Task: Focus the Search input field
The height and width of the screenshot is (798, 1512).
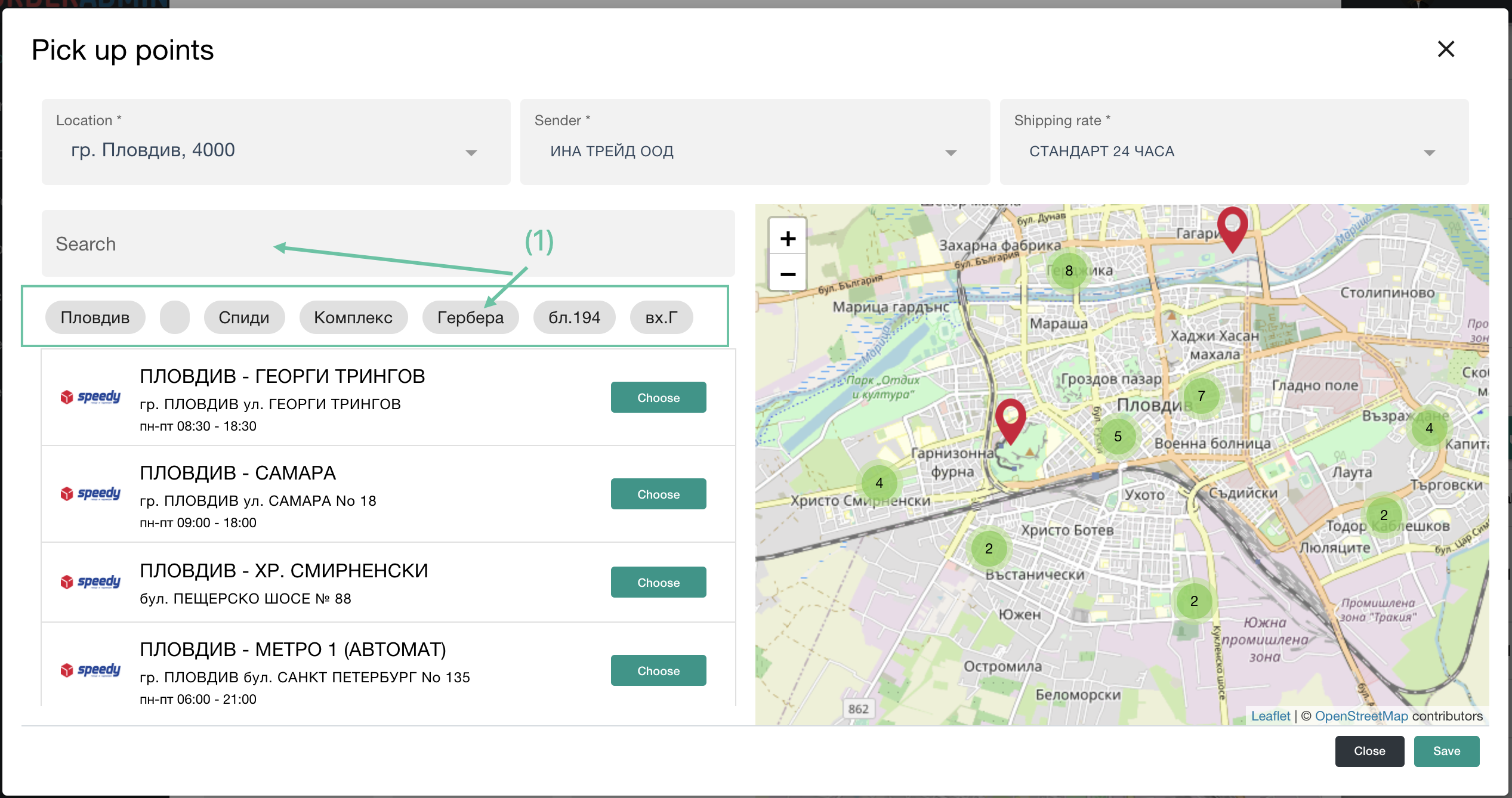Action: [388, 243]
